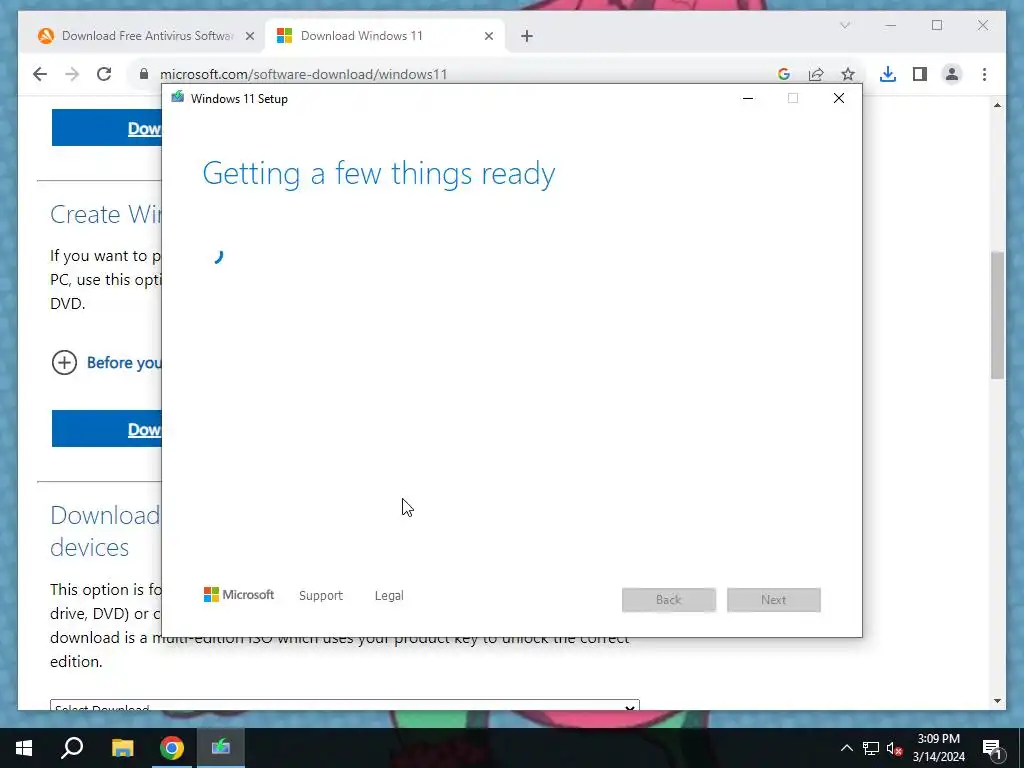Click Windows 11 Setup title icon
Viewport: 1024px width, 768px height.
[178, 97]
